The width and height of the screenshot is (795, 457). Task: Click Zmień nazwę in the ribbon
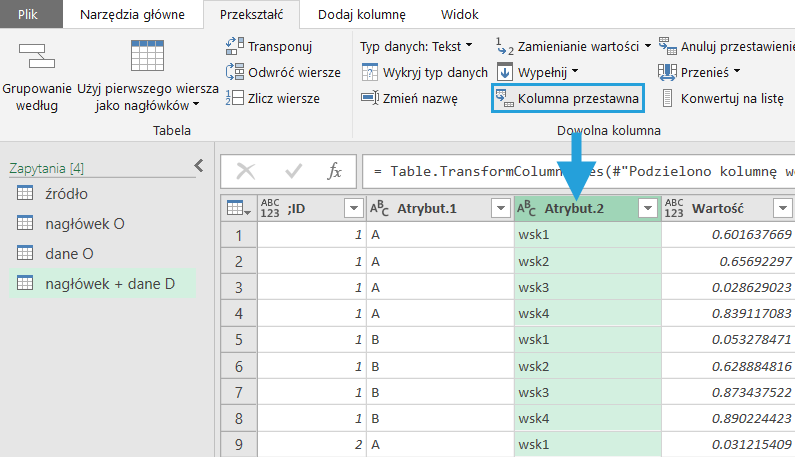[409, 98]
